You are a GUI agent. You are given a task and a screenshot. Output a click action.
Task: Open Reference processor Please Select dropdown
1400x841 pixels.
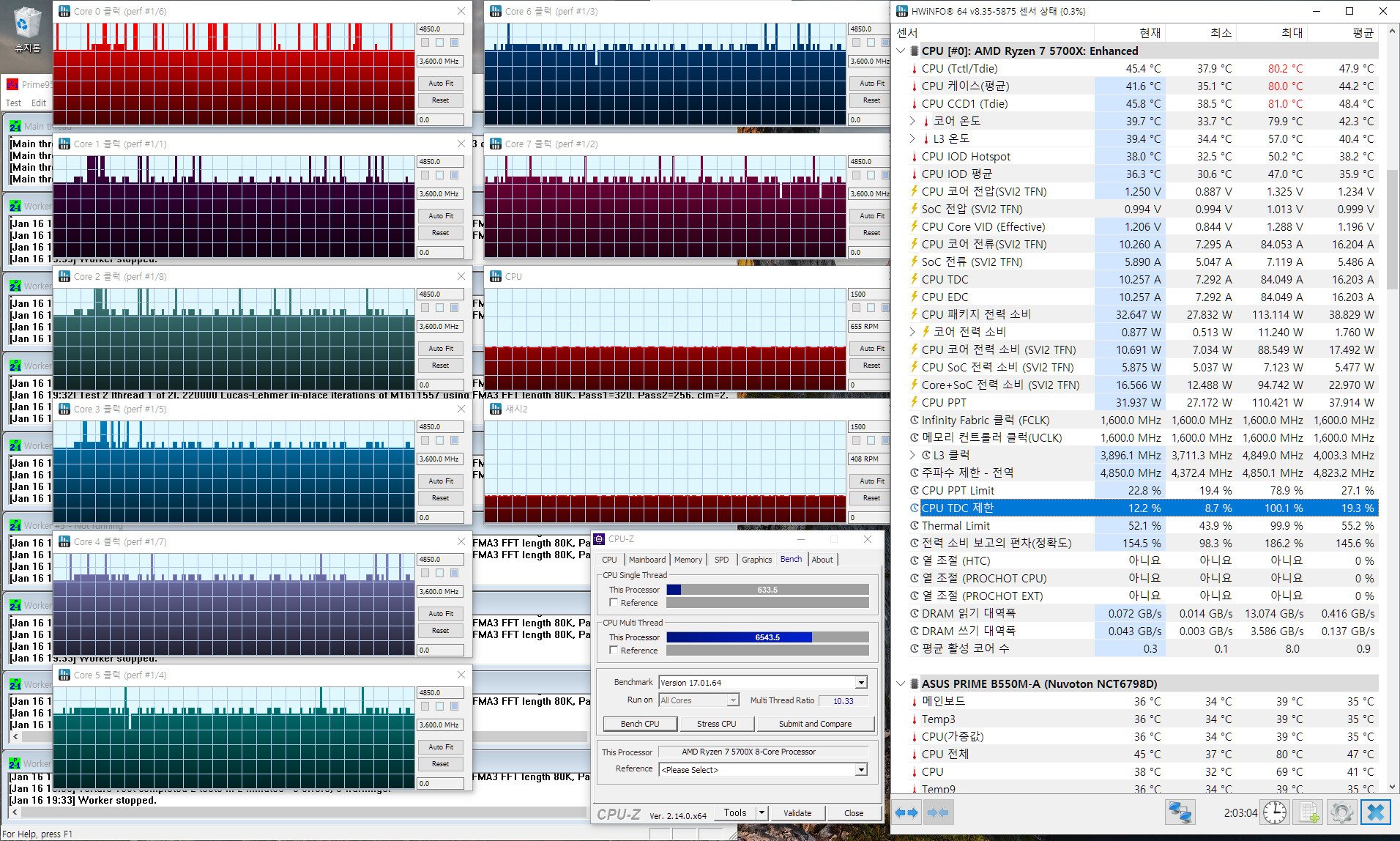coord(861,770)
